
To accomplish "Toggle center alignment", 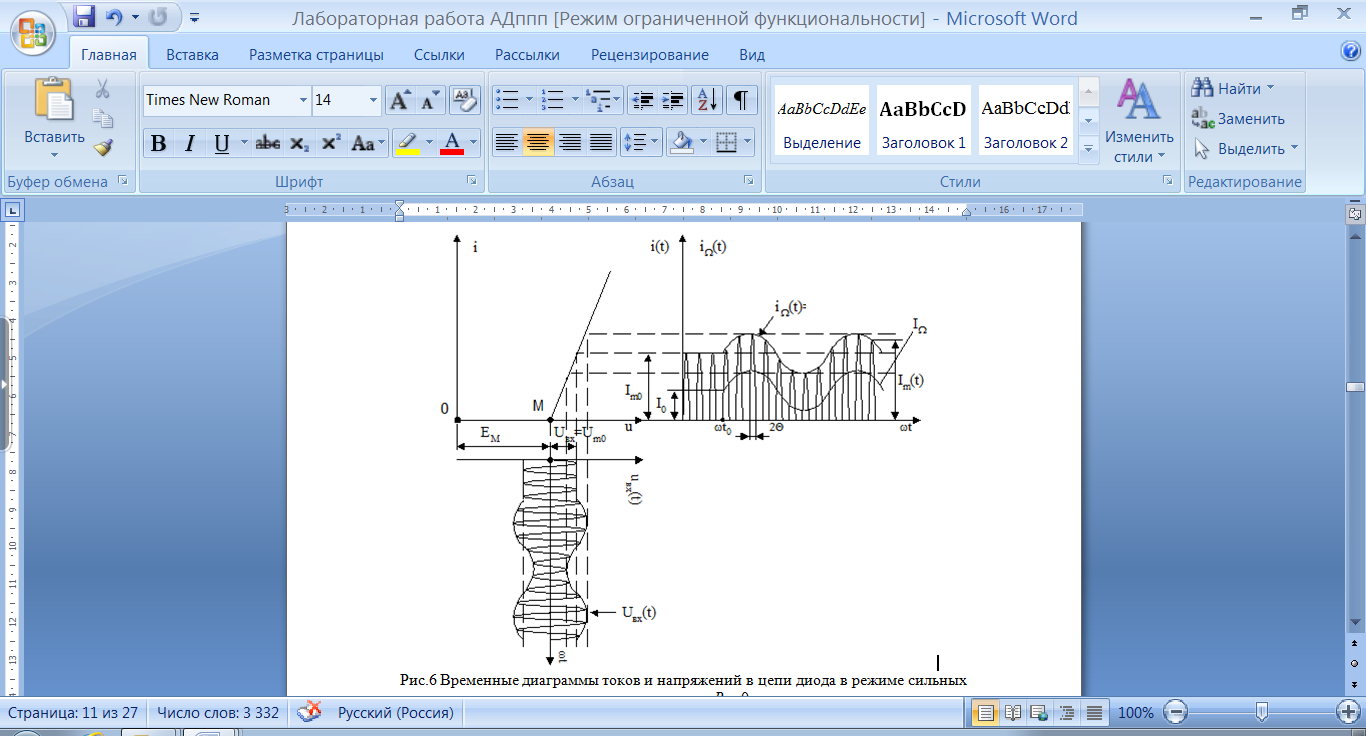I will 539,143.
